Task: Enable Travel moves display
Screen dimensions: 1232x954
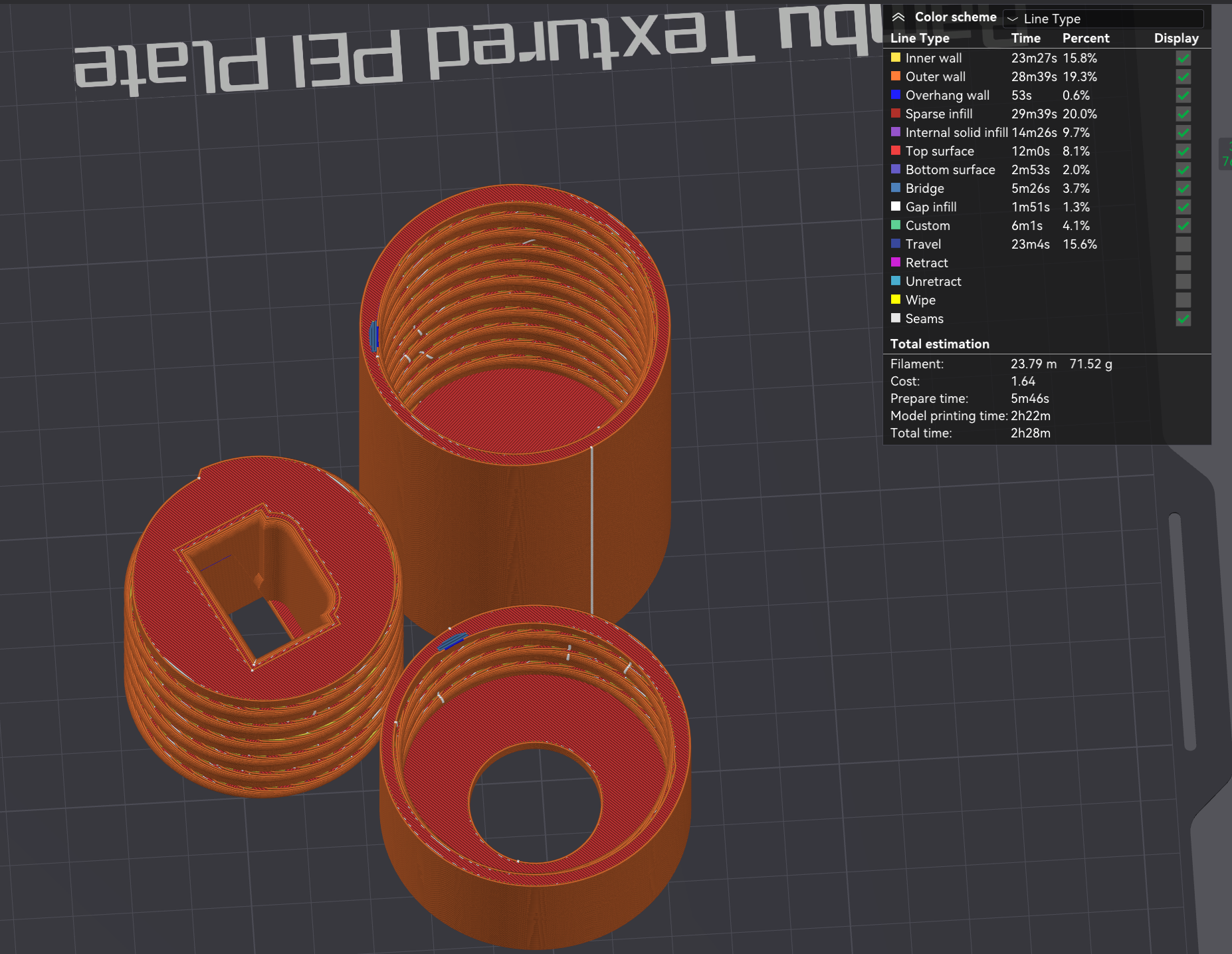Action: (x=1183, y=245)
